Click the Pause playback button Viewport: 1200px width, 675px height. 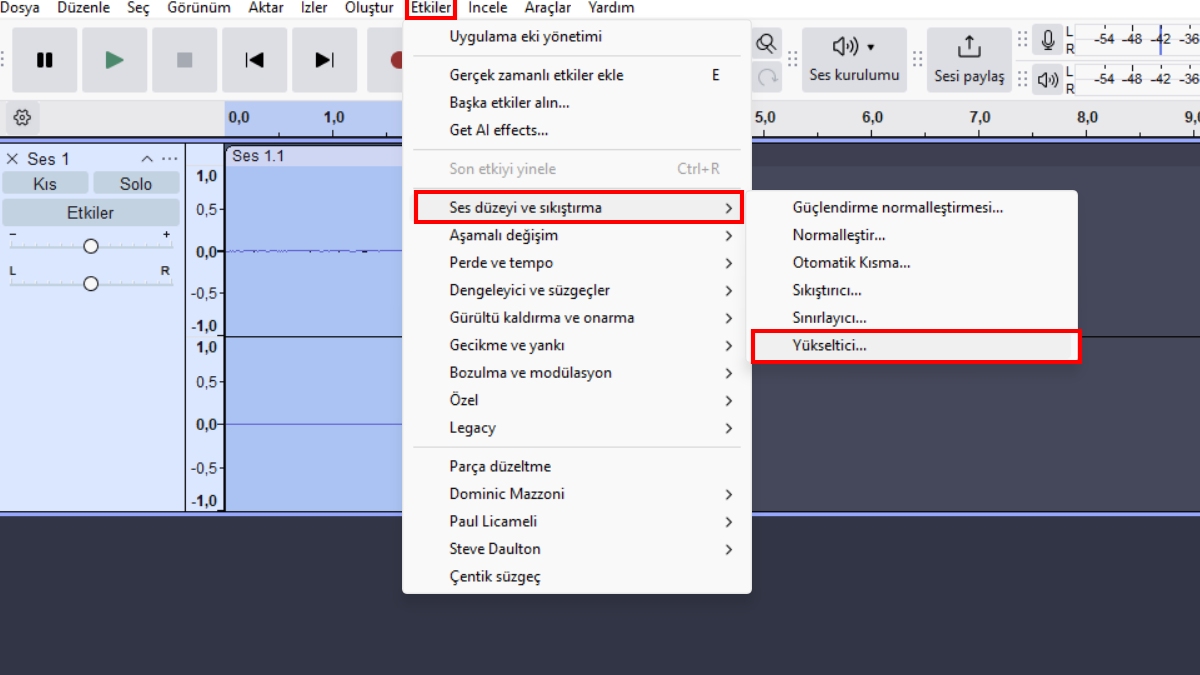[x=45, y=60]
